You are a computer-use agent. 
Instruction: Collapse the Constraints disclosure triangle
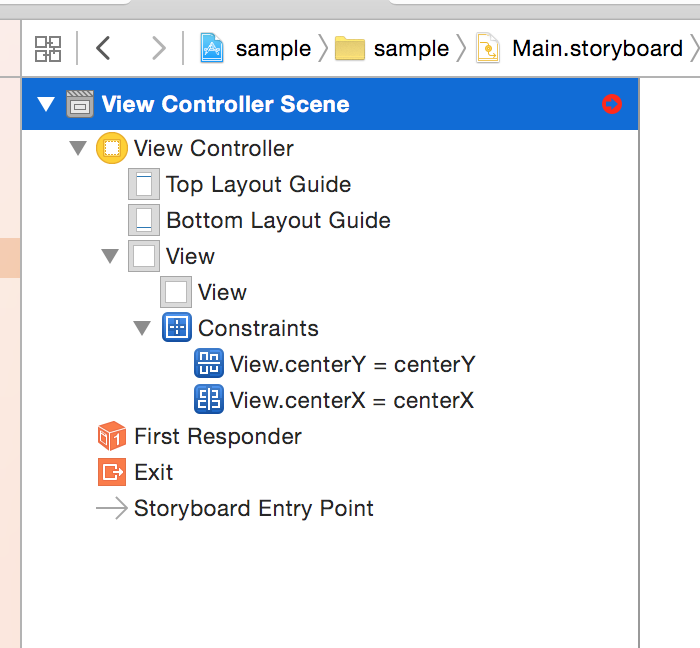(141, 328)
